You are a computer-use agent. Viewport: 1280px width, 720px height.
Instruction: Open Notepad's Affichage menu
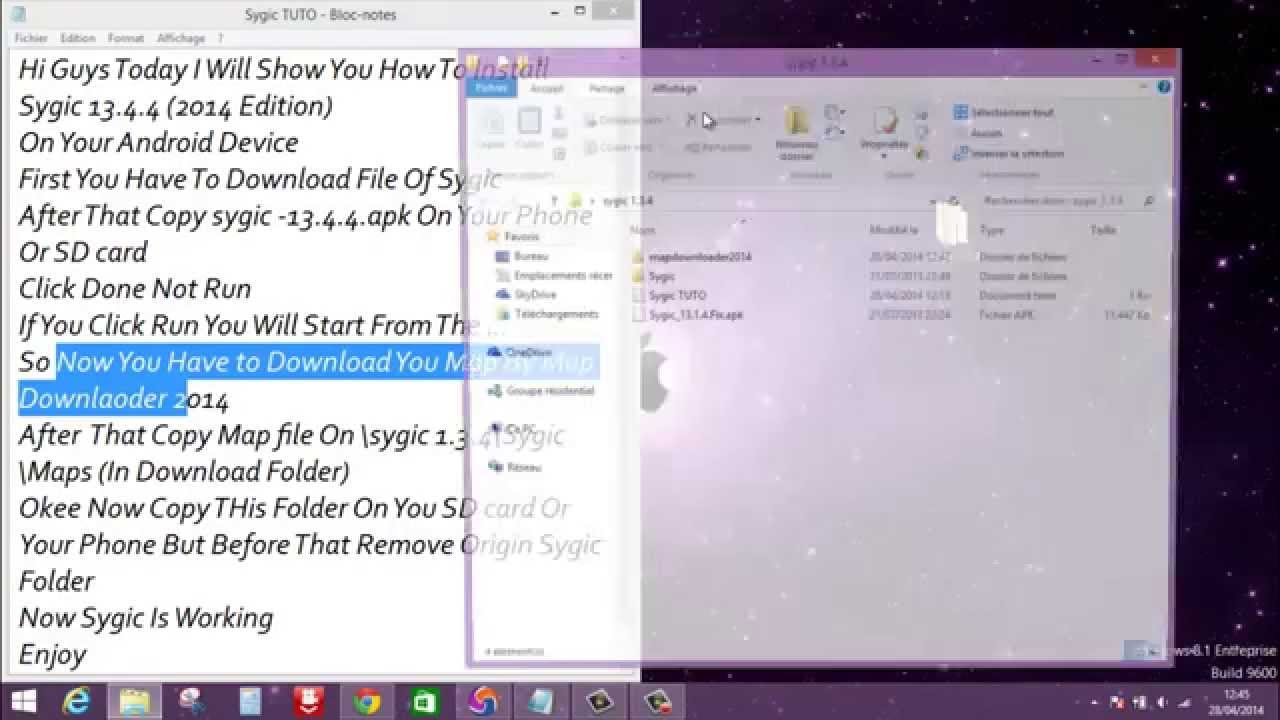[x=181, y=38]
